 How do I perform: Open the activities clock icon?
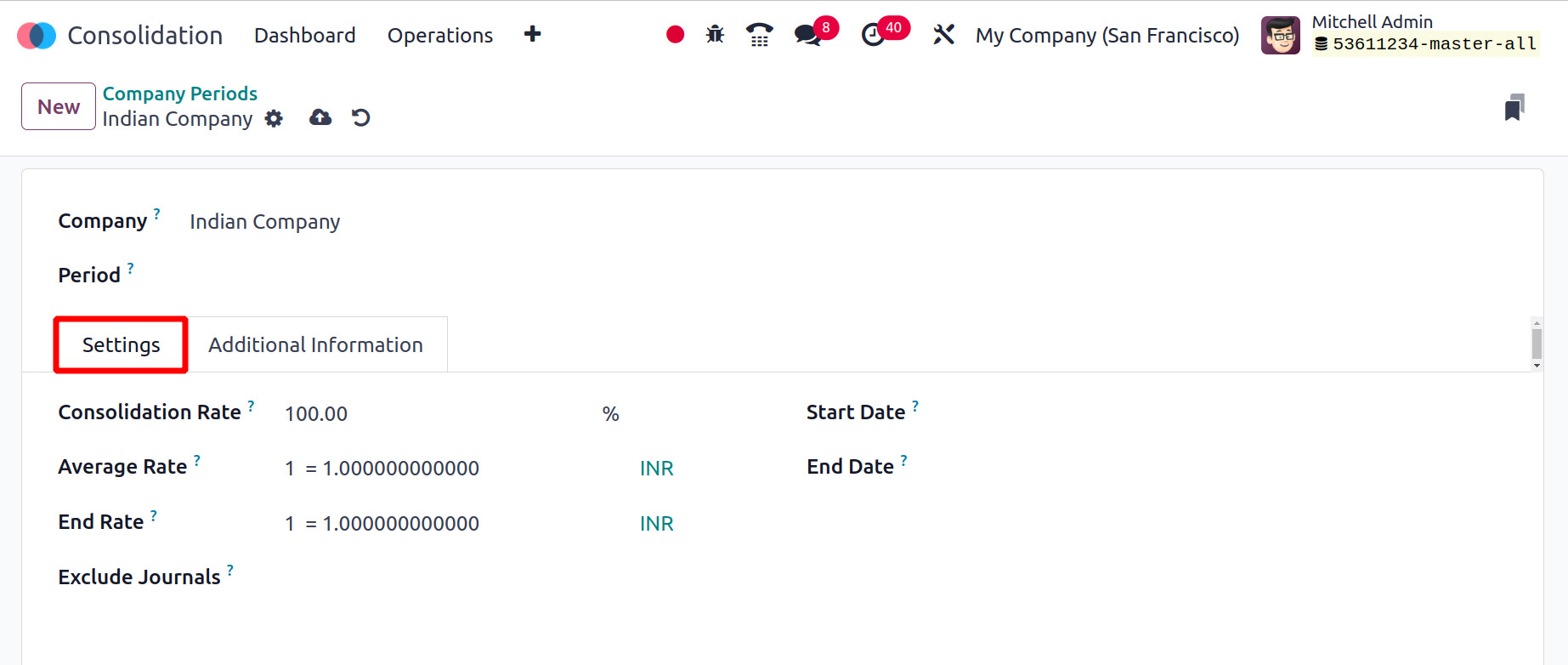(x=873, y=35)
